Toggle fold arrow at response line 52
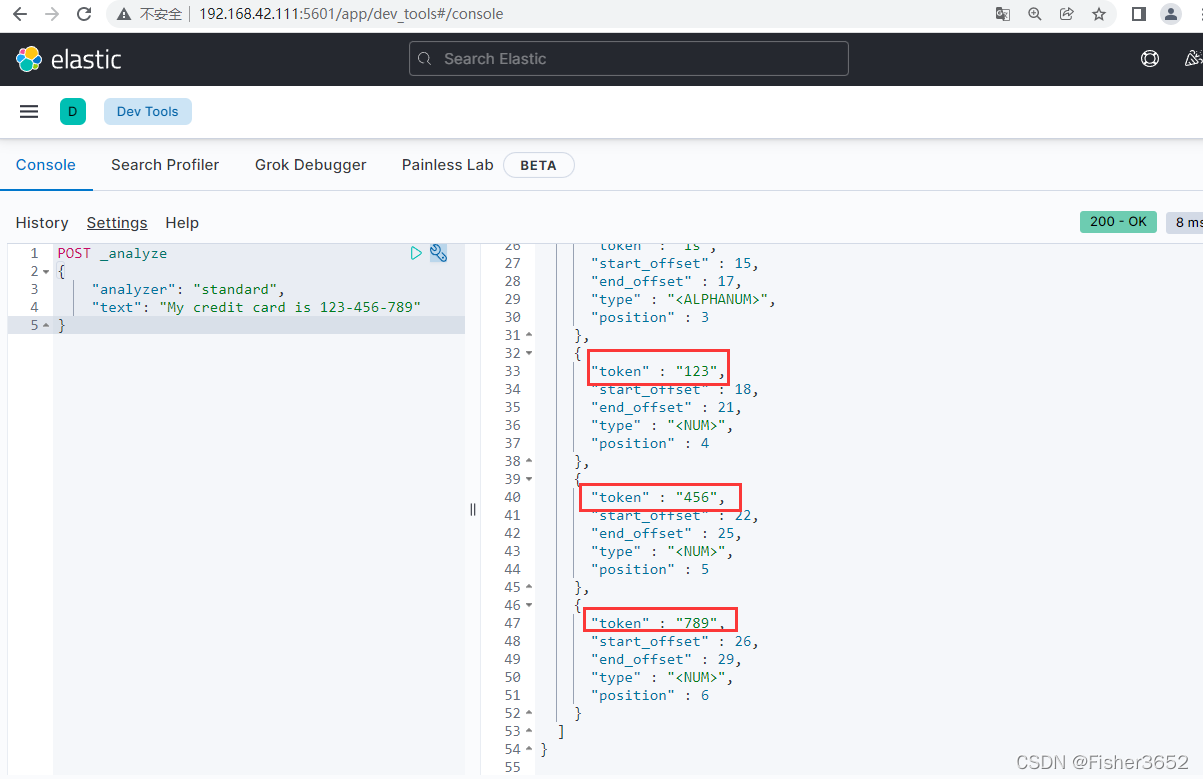Image resolution: width=1203 pixels, height=779 pixels. 529,713
